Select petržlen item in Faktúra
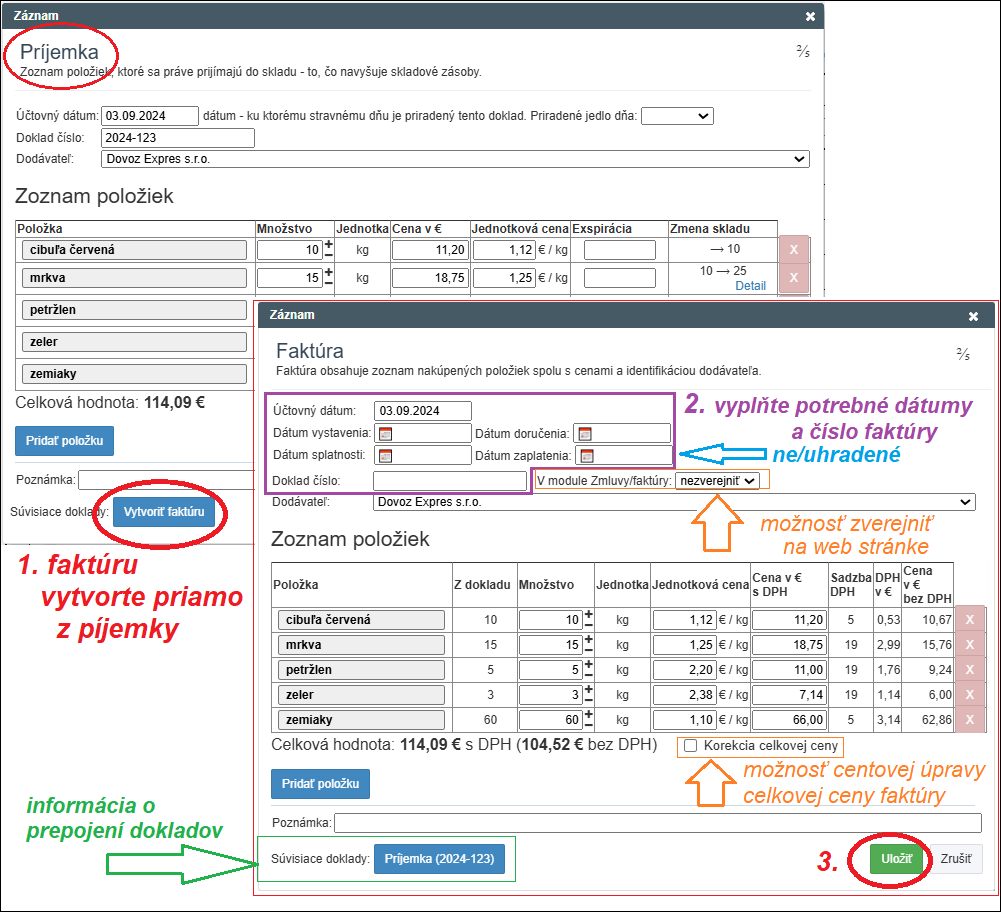The height and width of the screenshot is (912, 1001). [x=361, y=669]
